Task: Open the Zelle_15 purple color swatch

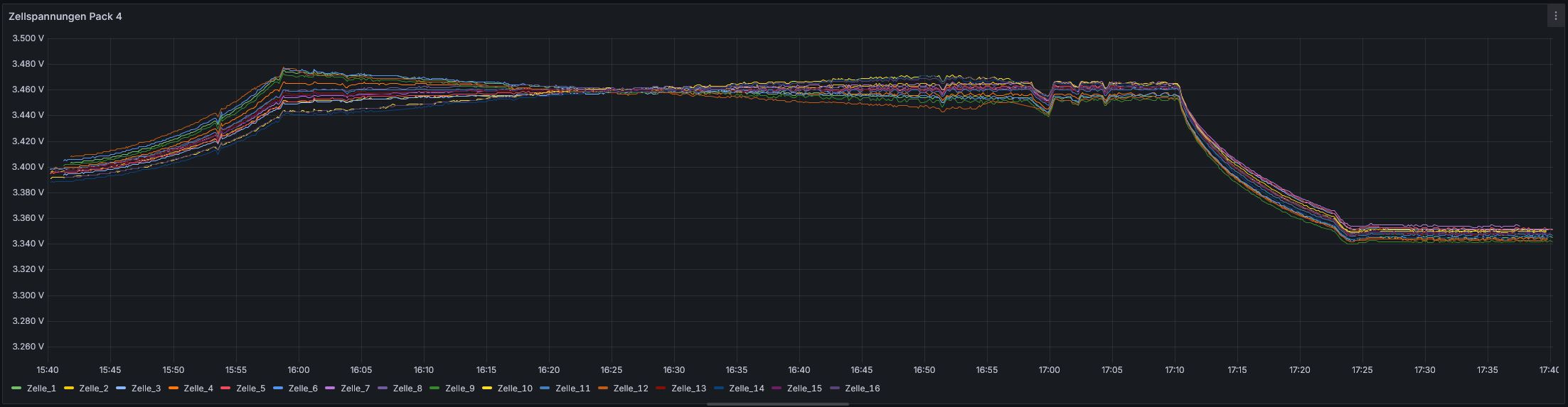Action: 777,389
